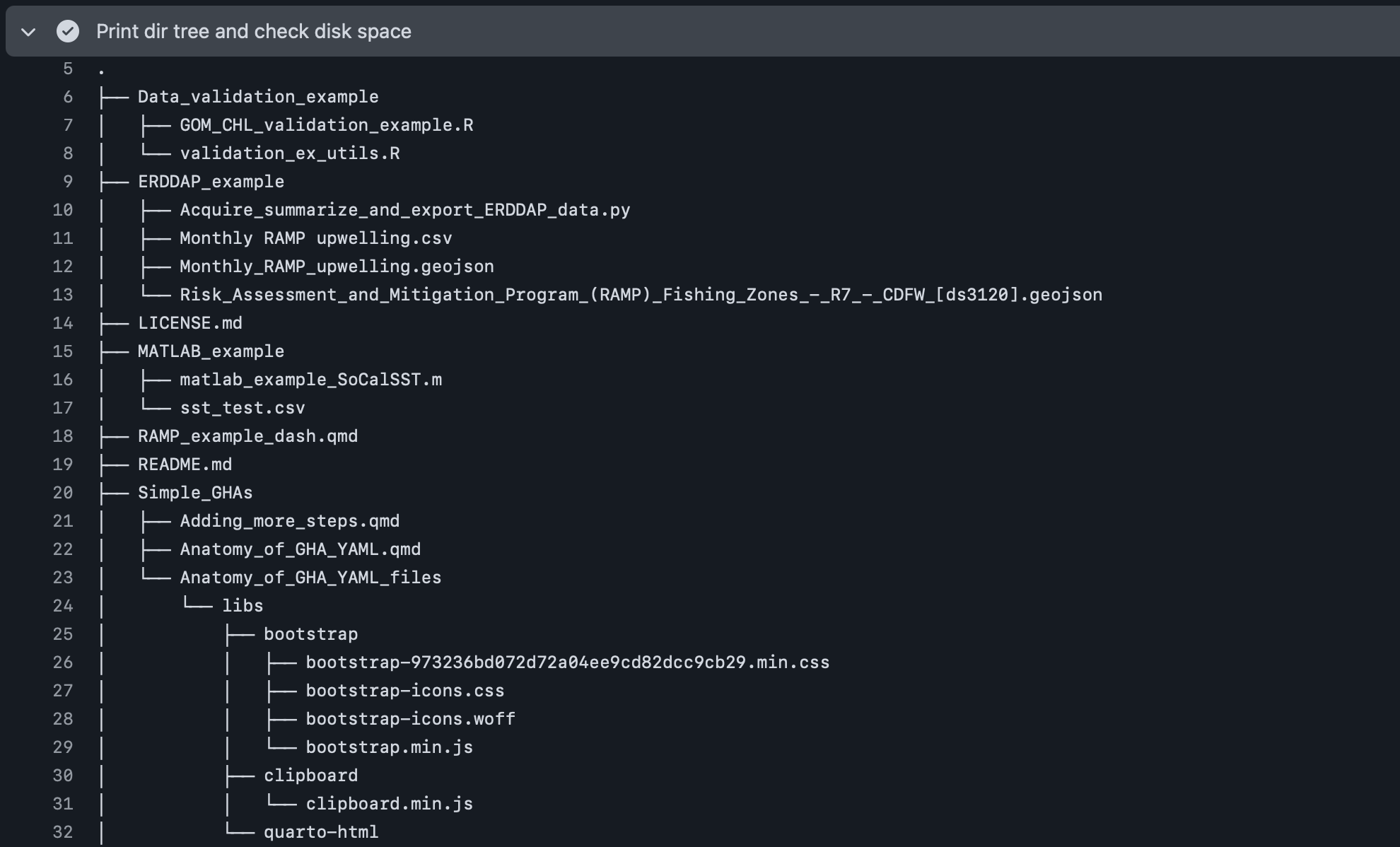Click GOM_CHL_validation_example.R log line
The image size is (1400, 847).
326,125
